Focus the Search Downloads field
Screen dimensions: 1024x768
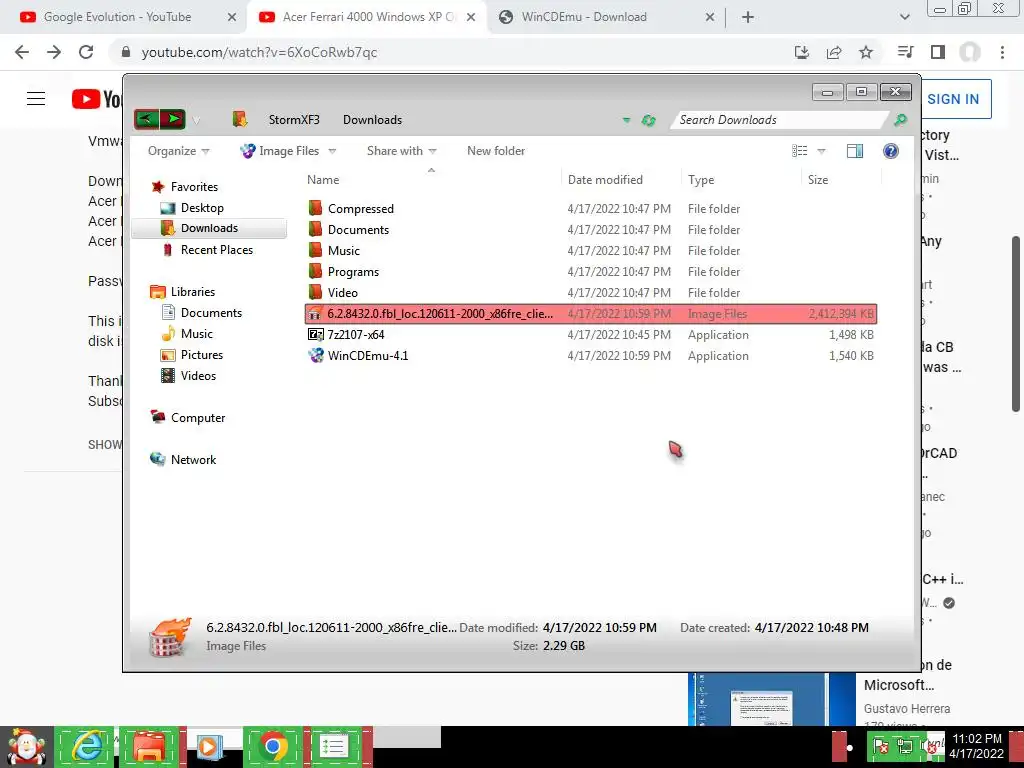[780, 120]
